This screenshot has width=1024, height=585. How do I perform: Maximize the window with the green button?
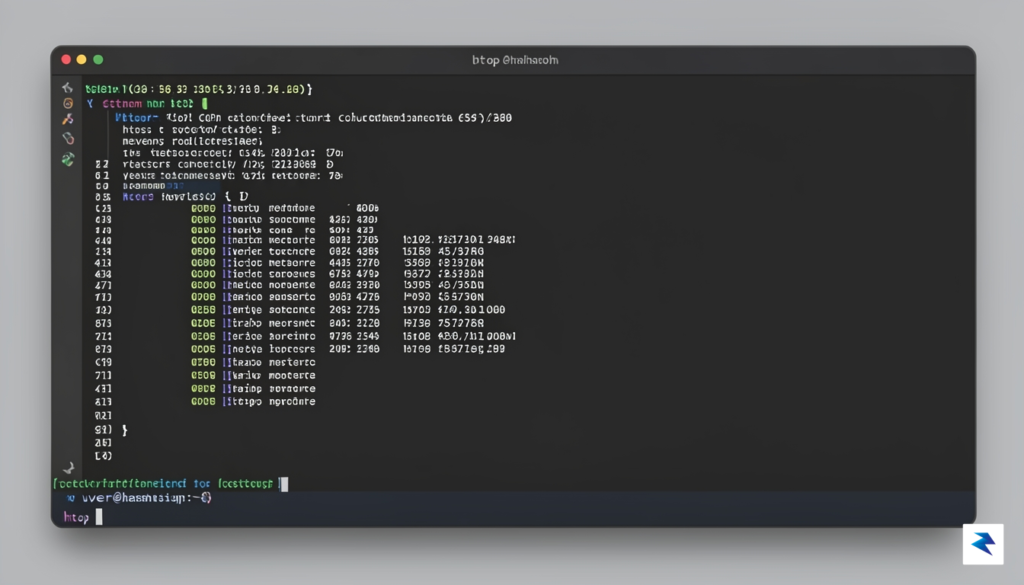coord(98,59)
